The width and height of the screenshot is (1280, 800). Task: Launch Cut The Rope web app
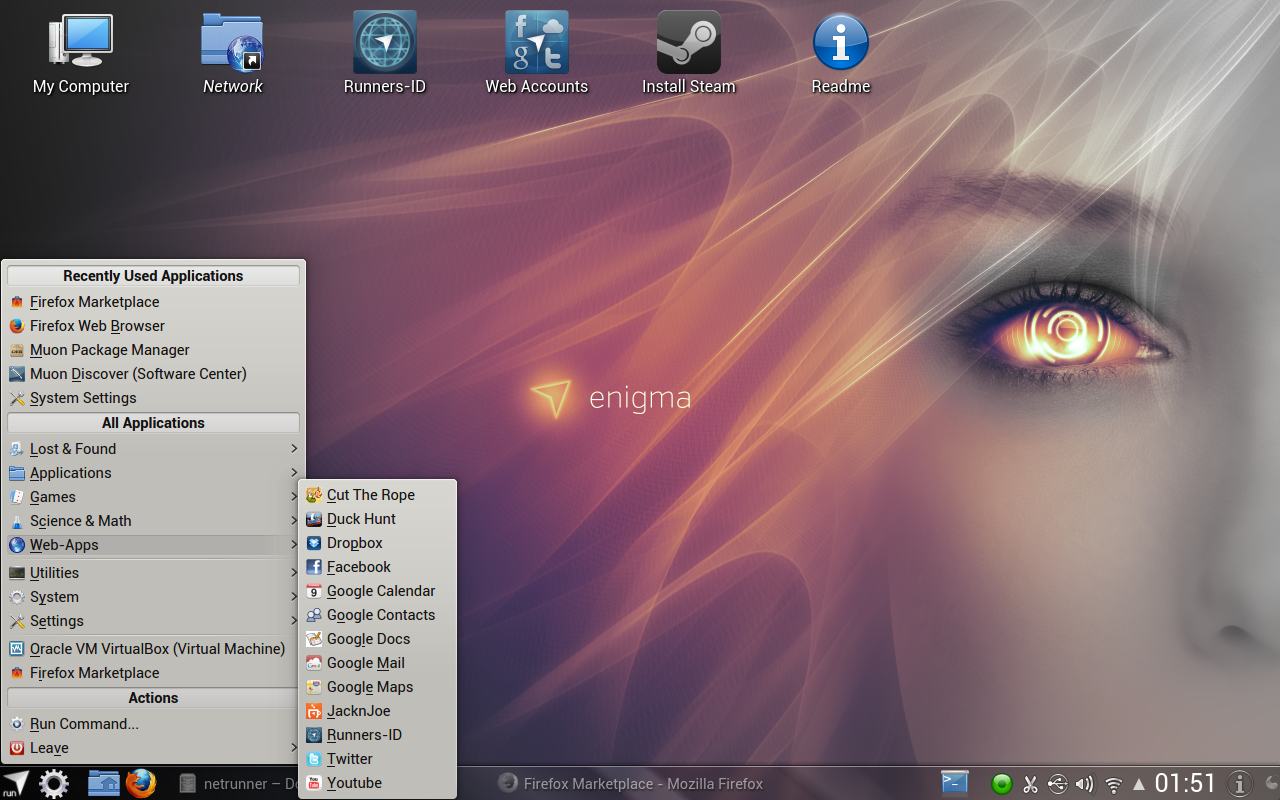pos(378,495)
